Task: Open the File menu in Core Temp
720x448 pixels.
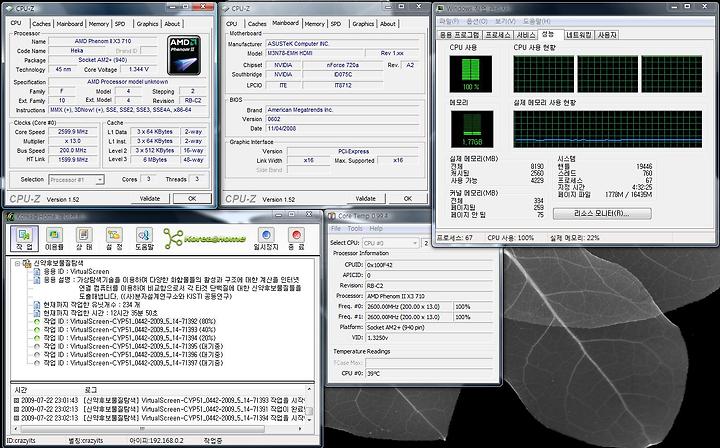Action: [x=336, y=229]
